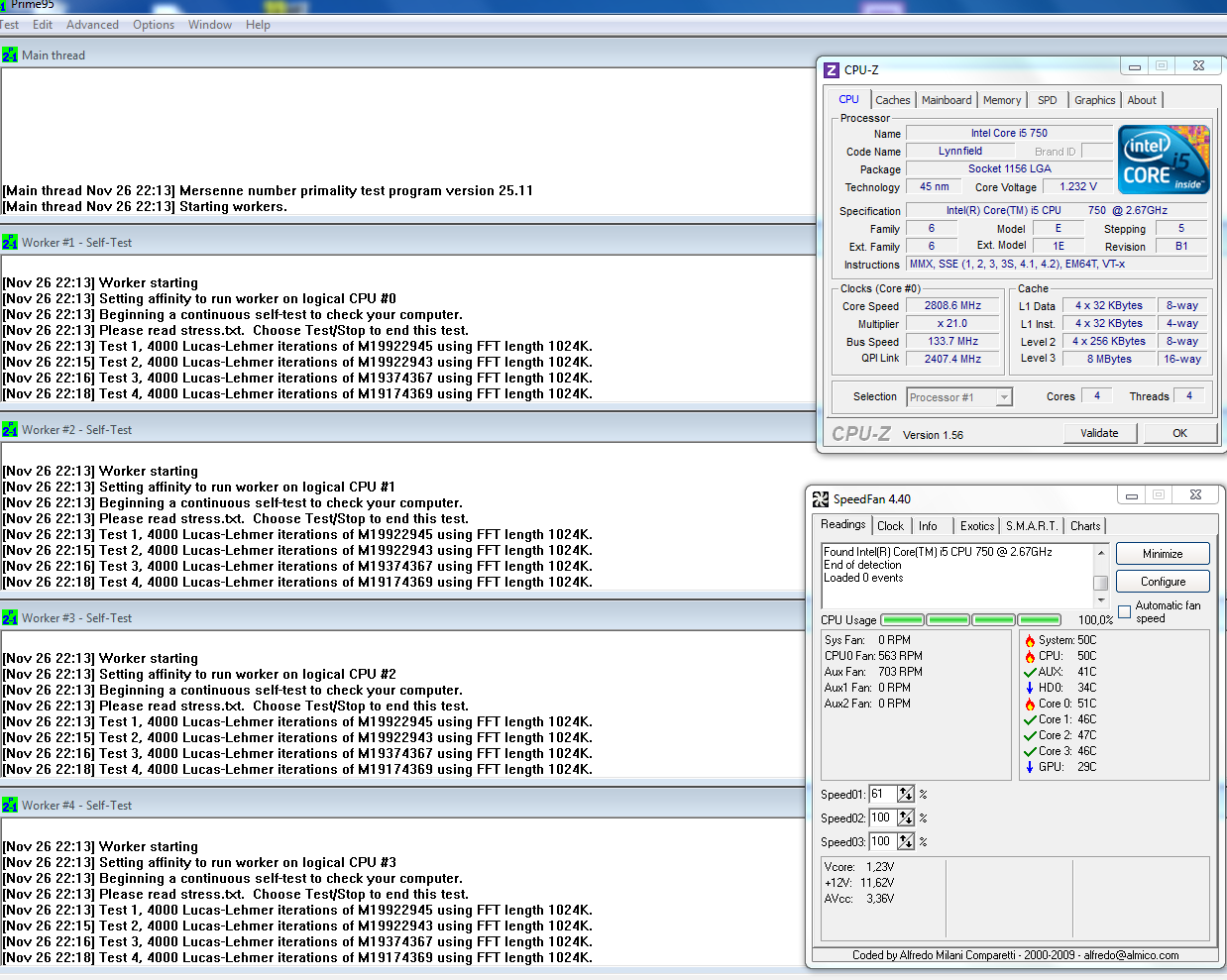This screenshot has height=980, width=1227.
Task: Click the CPU-Z title bar icon
Action: click(832, 70)
